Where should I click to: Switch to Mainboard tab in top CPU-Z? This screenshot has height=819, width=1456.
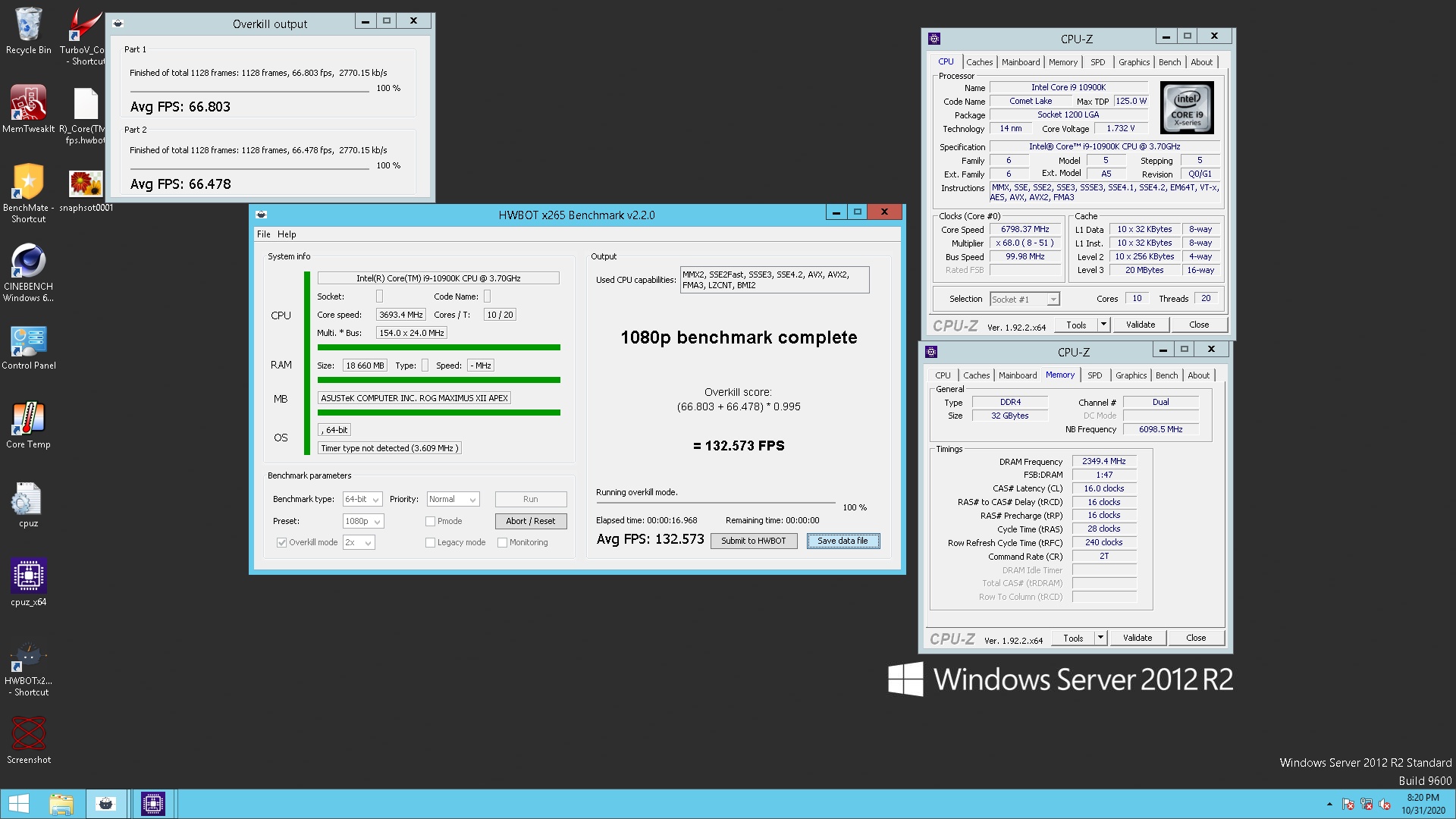pyautogui.click(x=1021, y=62)
